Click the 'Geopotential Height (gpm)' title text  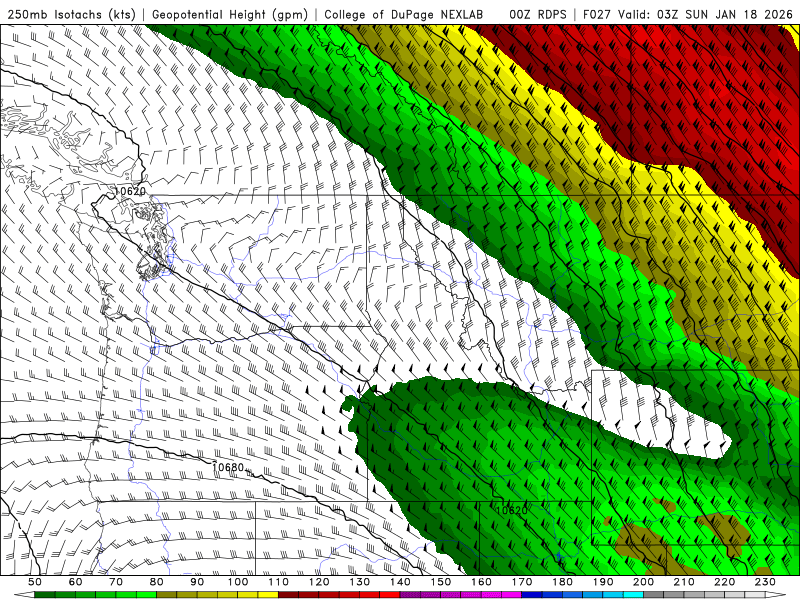(x=230, y=14)
